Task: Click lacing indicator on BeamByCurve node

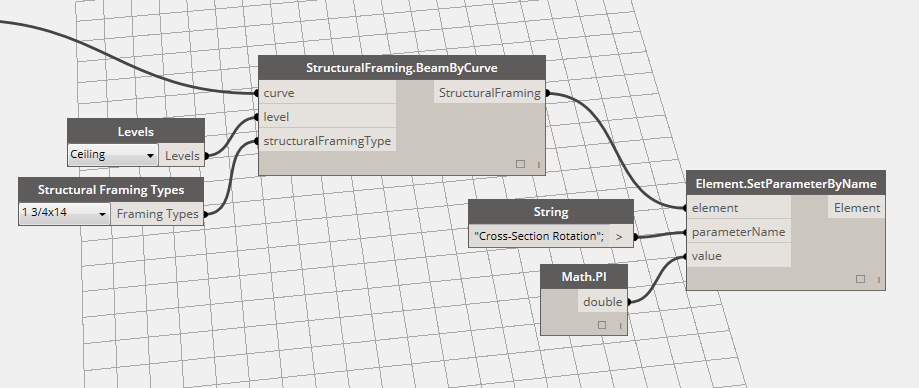Action: pos(538,165)
